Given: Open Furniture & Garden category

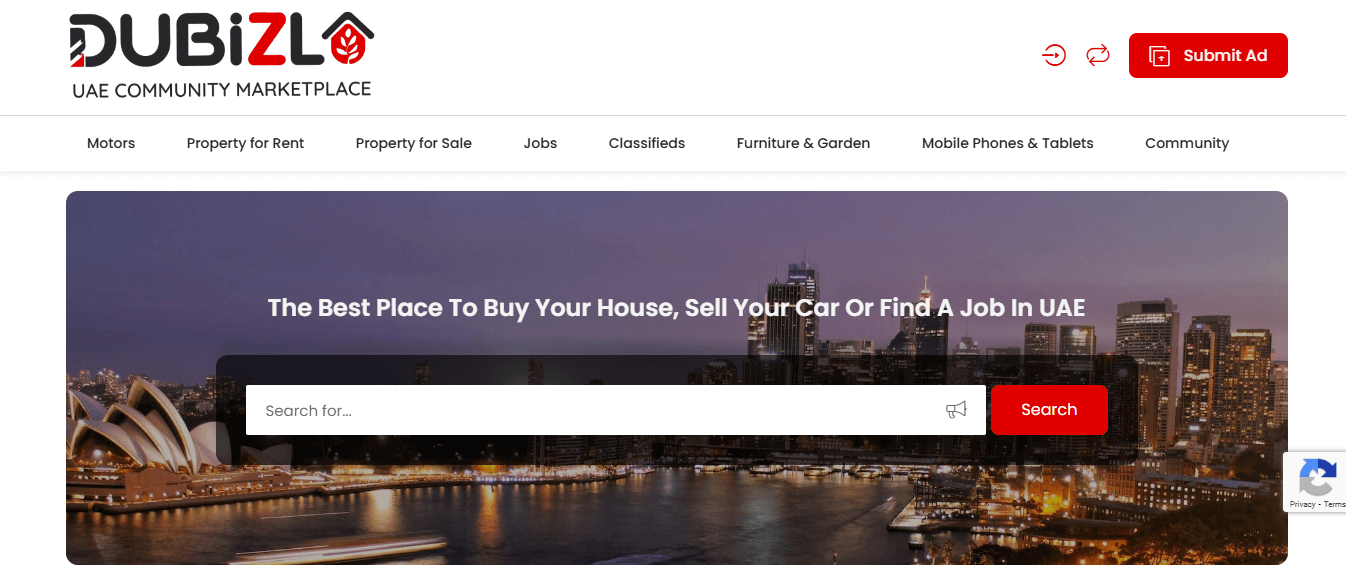Looking at the screenshot, I should click(x=803, y=143).
